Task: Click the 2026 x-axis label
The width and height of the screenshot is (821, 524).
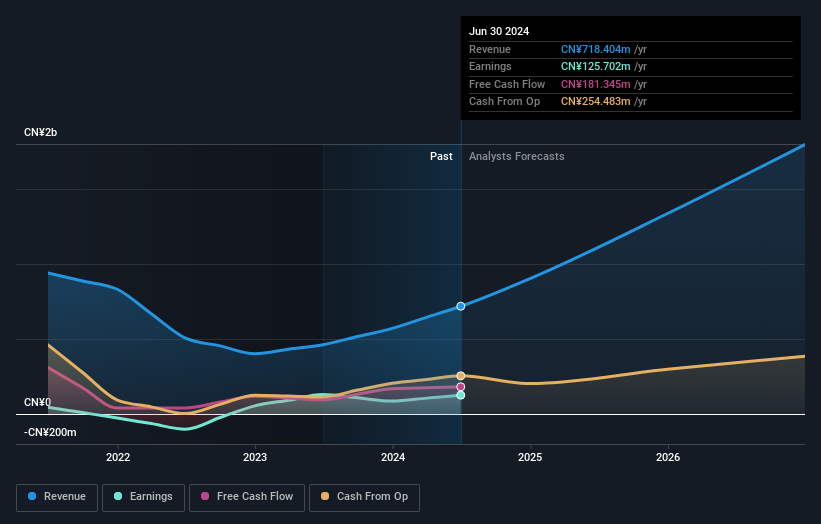Action: click(x=668, y=457)
